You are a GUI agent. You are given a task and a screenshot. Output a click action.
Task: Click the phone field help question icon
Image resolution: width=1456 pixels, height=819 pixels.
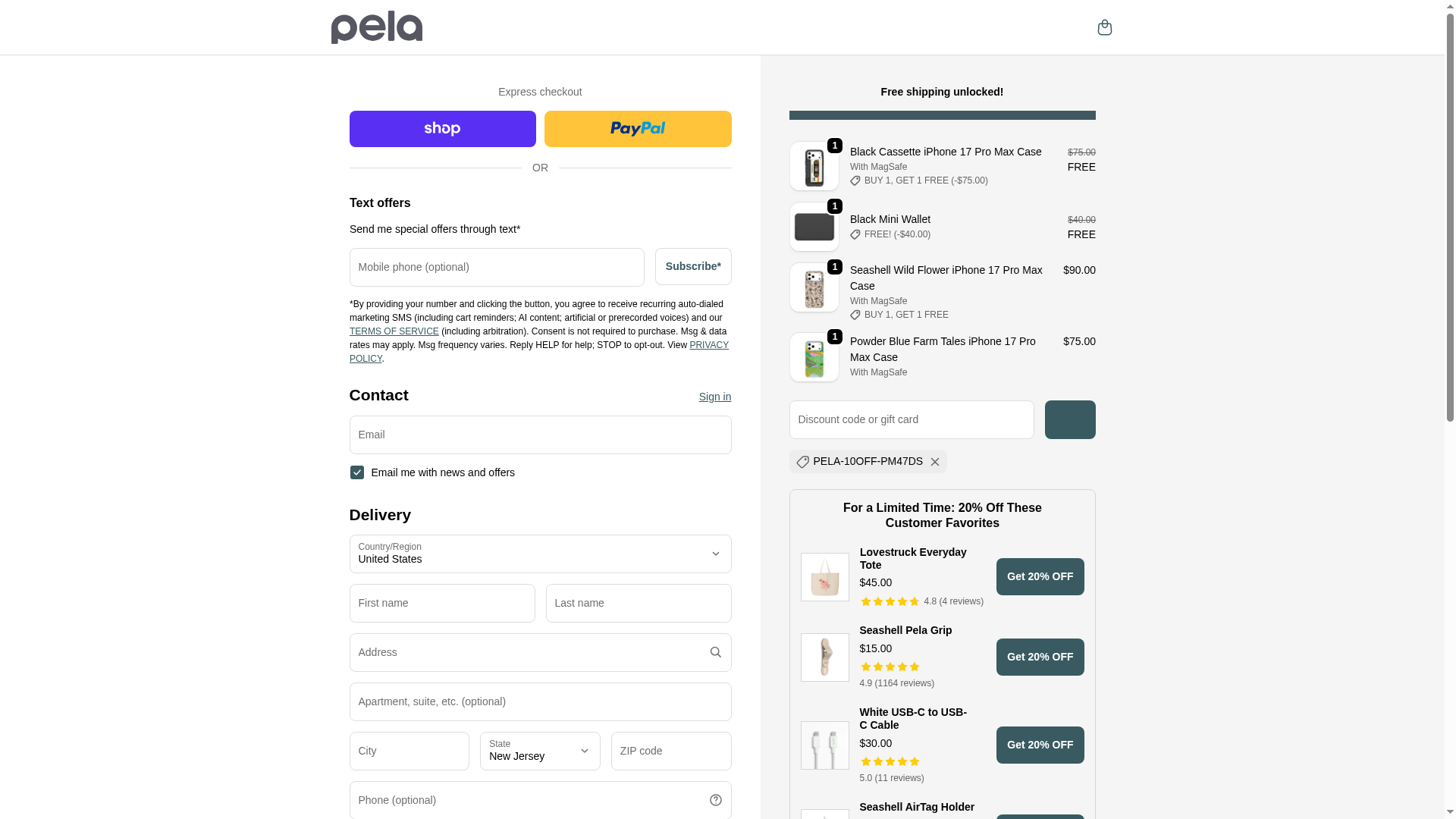coord(715,800)
